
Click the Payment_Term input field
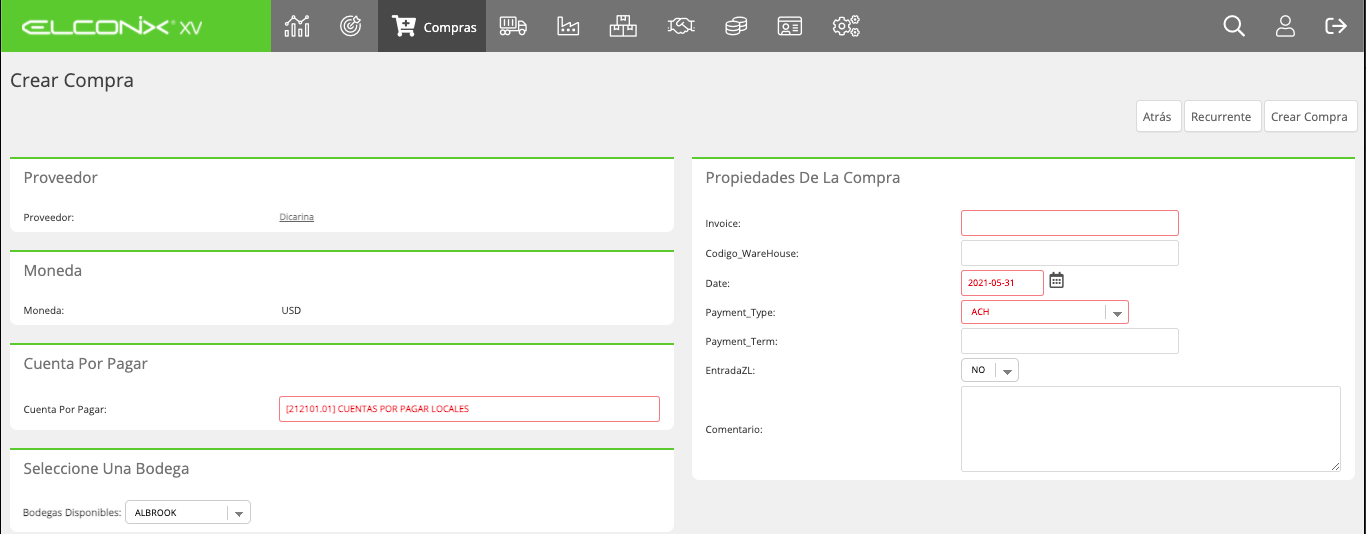click(x=1070, y=341)
